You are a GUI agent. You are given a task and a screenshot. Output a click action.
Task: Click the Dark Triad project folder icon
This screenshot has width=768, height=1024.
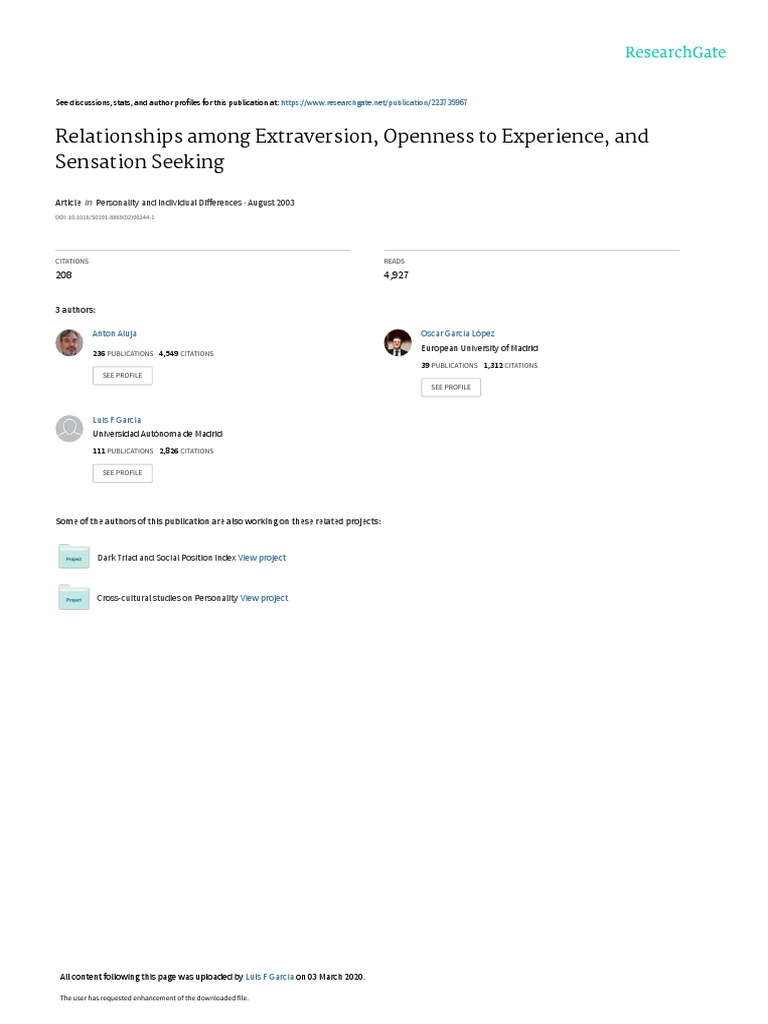[73, 556]
